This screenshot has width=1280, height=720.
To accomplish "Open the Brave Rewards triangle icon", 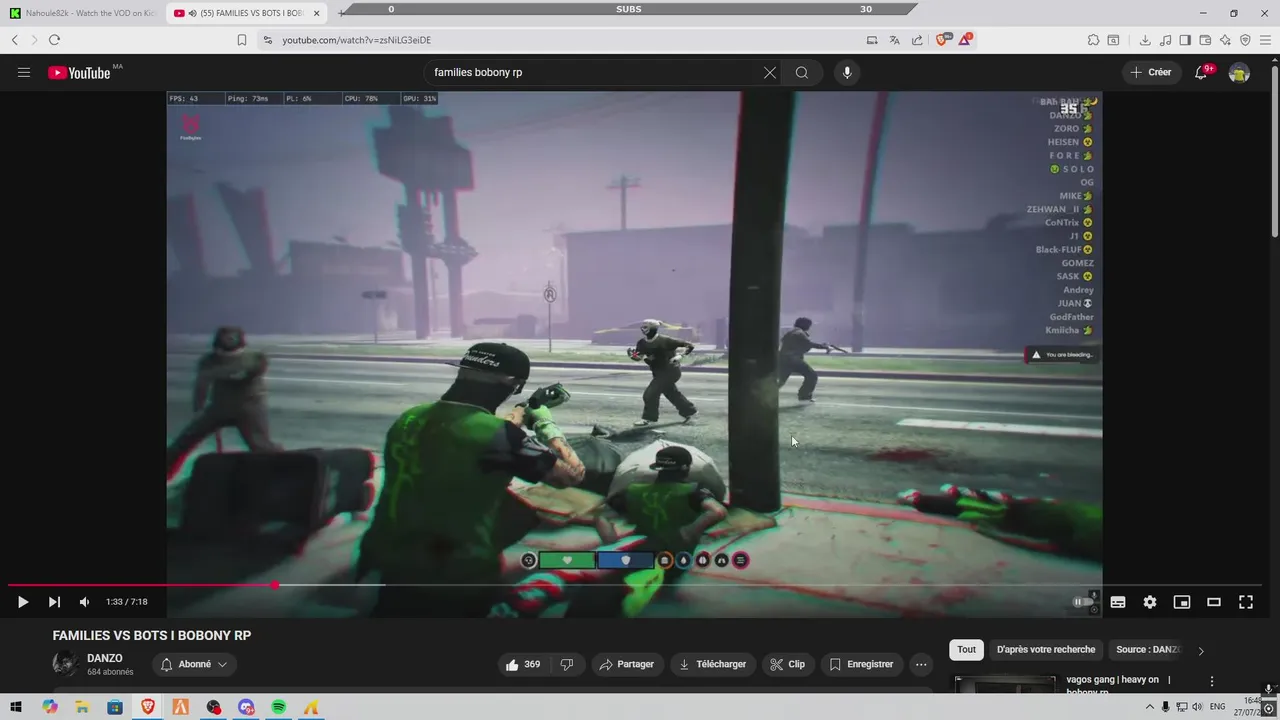I will (x=965, y=40).
